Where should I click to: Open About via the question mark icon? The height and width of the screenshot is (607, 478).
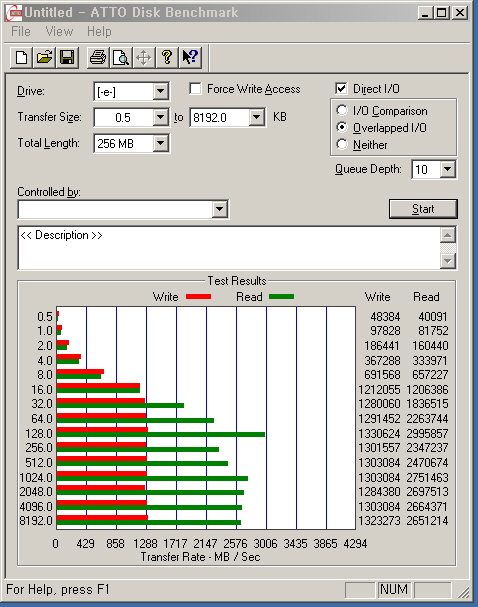(167, 58)
